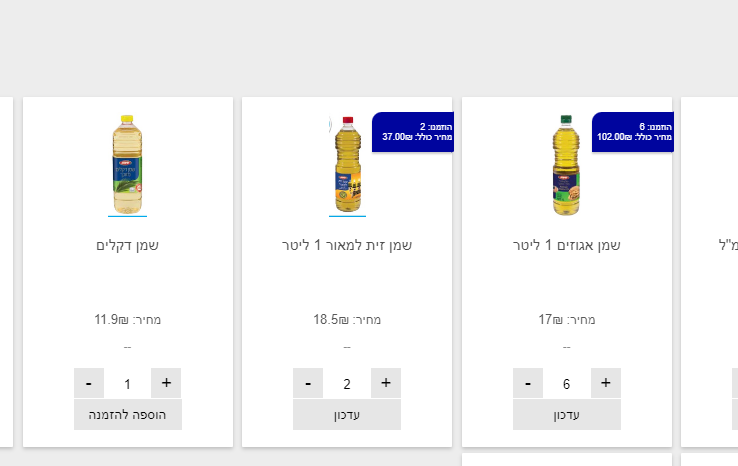Click the שמן זית למאור 1 ליטר title
This screenshot has width=738, height=466.
coord(347,245)
